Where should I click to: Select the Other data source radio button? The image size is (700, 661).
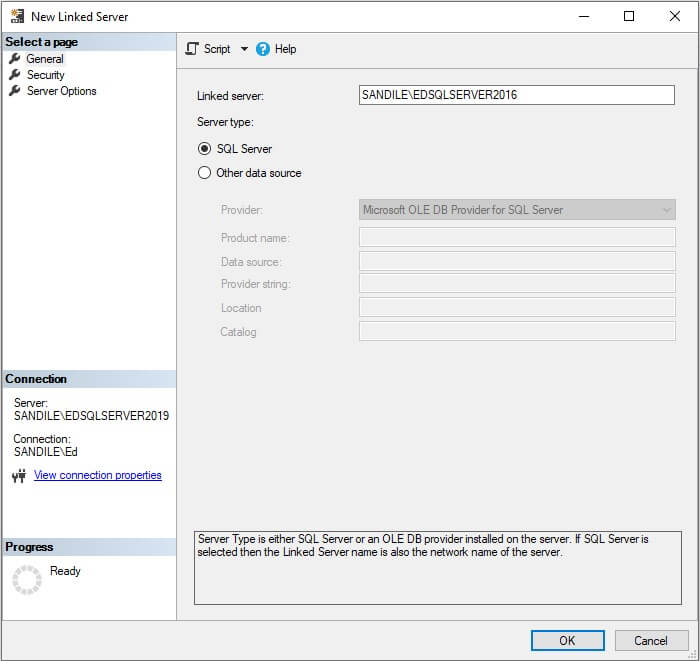click(x=204, y=173)
